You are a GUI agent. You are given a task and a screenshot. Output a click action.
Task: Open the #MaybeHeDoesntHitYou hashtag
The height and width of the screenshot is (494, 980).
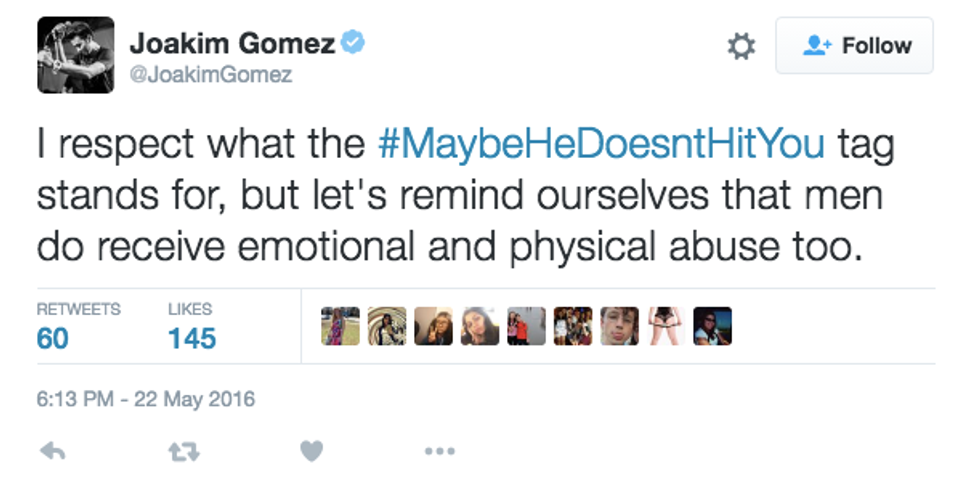(601, 143)
